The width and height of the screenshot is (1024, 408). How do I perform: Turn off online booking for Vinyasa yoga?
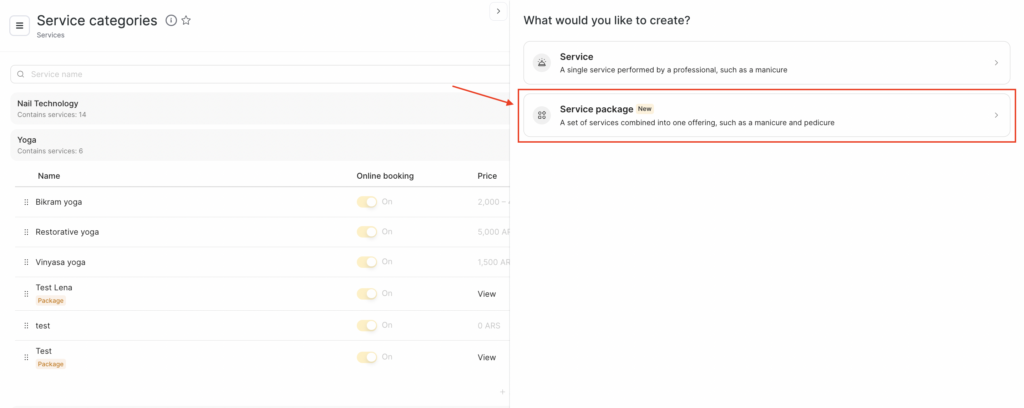[x=367, y=262]
